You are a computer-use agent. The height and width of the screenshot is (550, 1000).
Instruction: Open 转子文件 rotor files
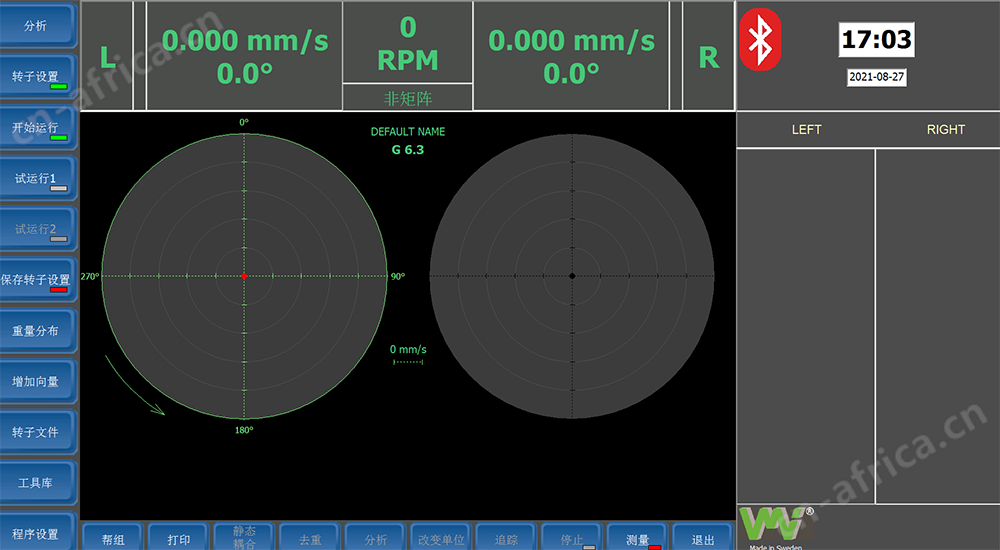38,432
